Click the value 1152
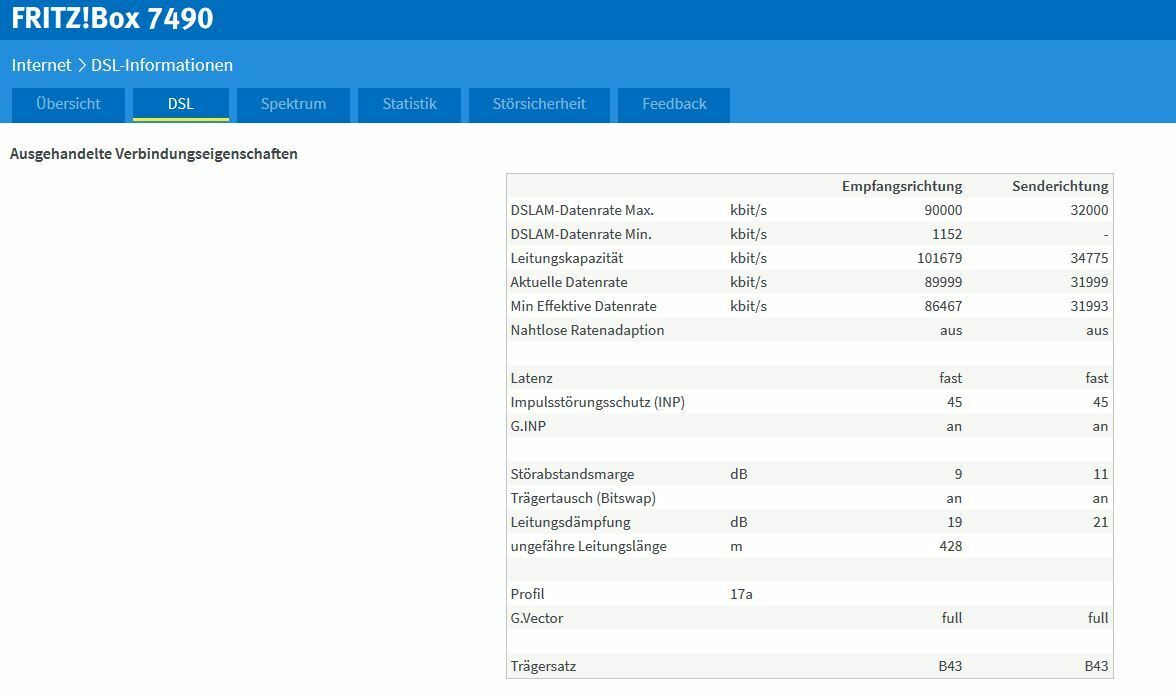The image size is (1176, 696). pos(947,234)
